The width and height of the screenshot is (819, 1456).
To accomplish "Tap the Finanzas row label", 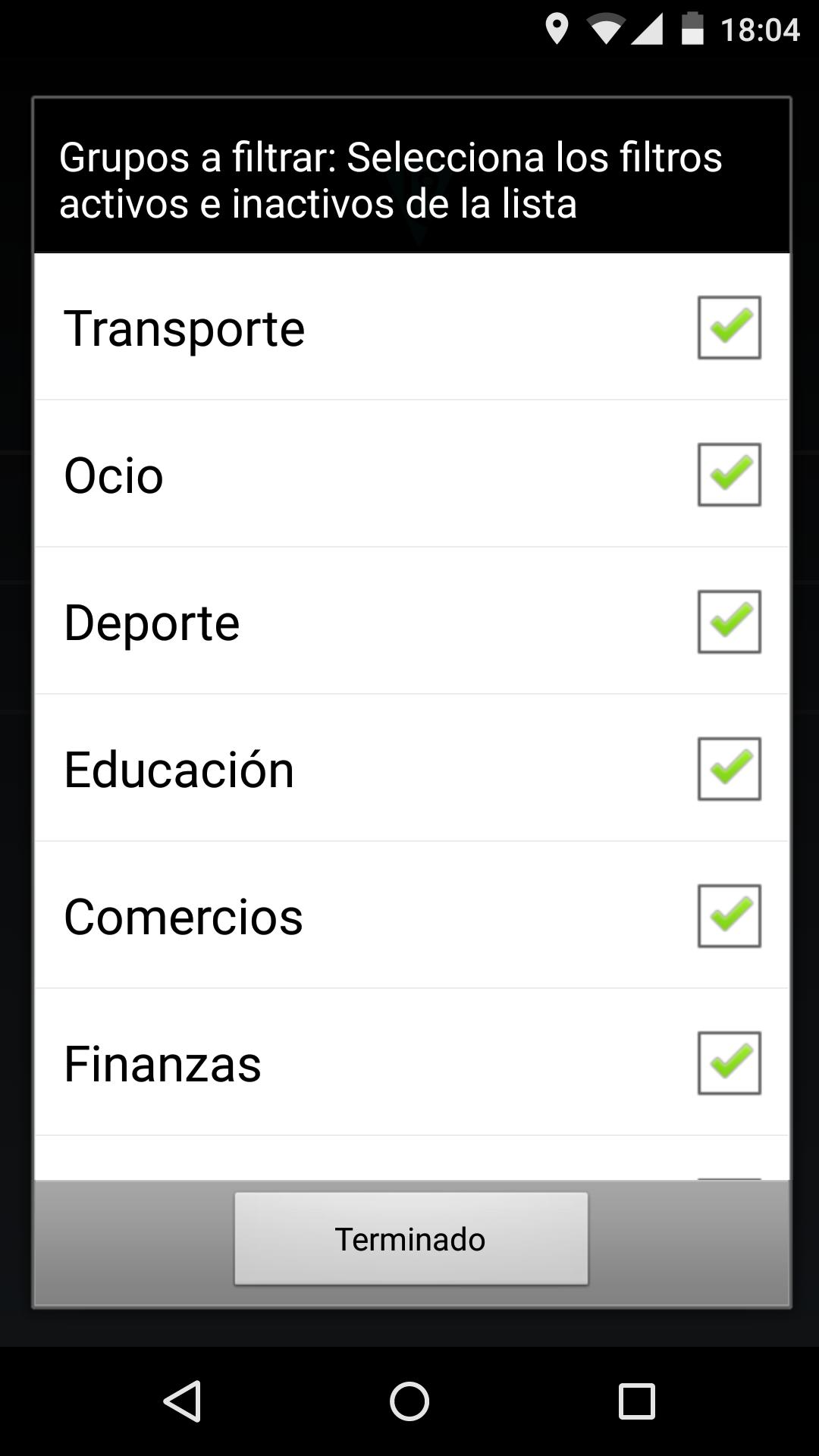I will [x=162, y=1064].
